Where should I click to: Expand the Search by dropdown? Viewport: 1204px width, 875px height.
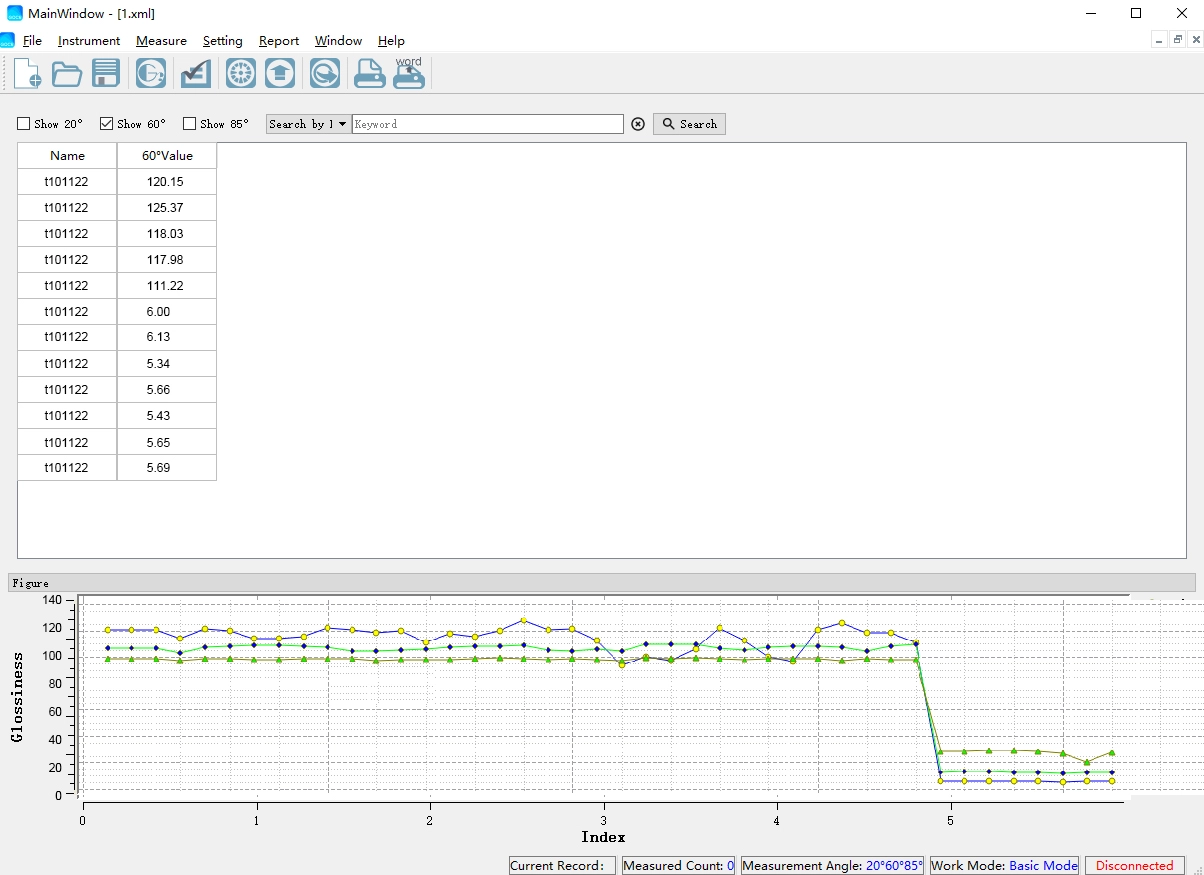[308, 124]
